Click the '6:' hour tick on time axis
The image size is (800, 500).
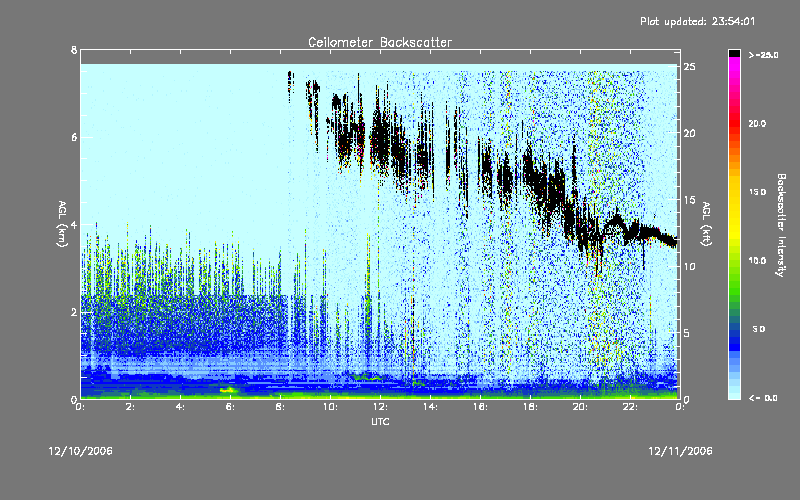click(x=230, y=407)
